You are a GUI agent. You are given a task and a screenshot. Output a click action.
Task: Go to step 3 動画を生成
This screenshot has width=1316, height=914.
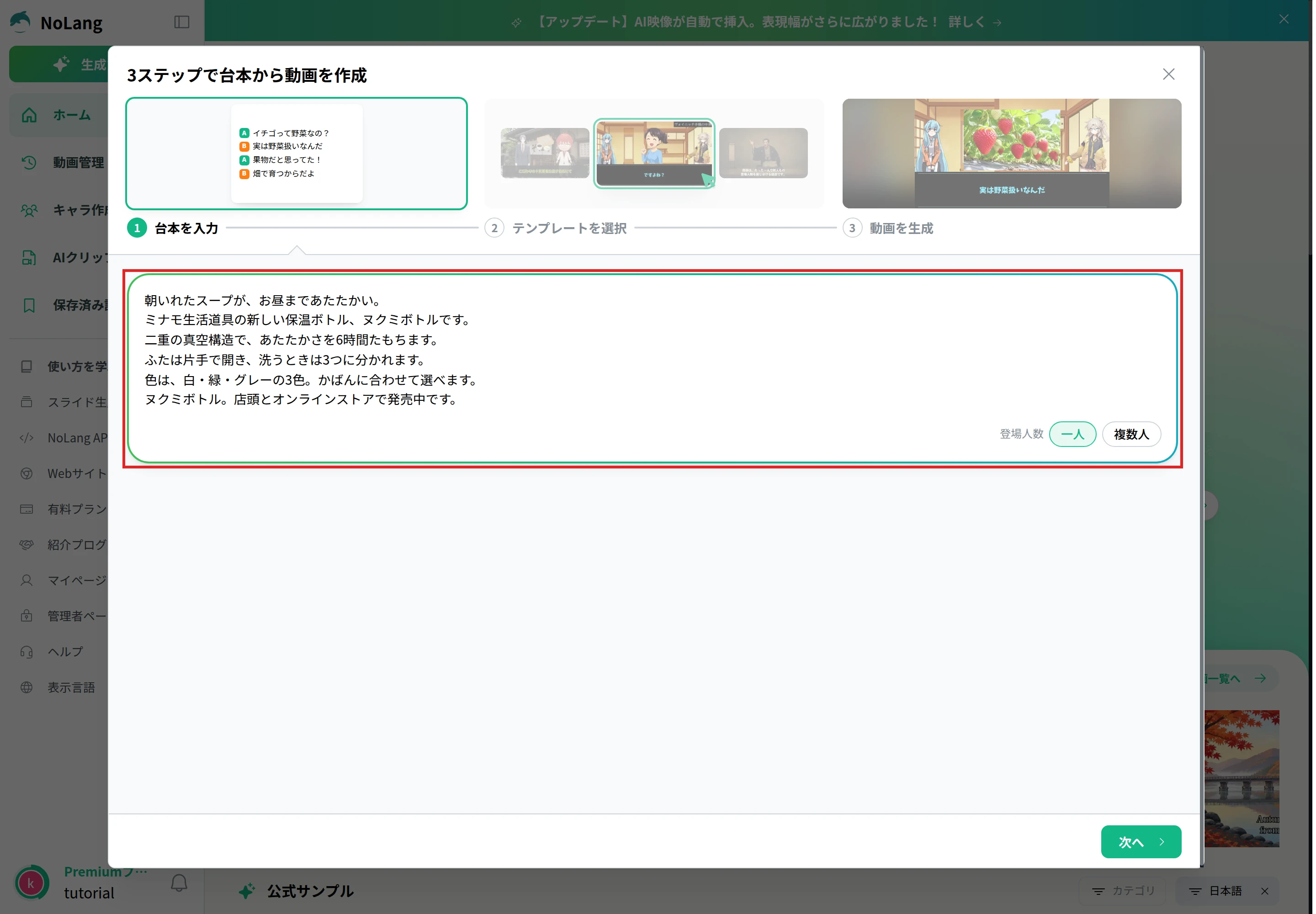888,228
